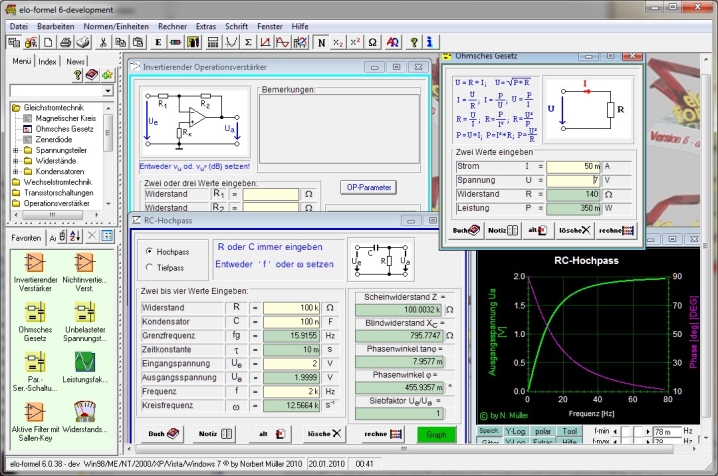Select the Hochpass radio button
This screenshot has height=476, width=718.
pos(150,251)
